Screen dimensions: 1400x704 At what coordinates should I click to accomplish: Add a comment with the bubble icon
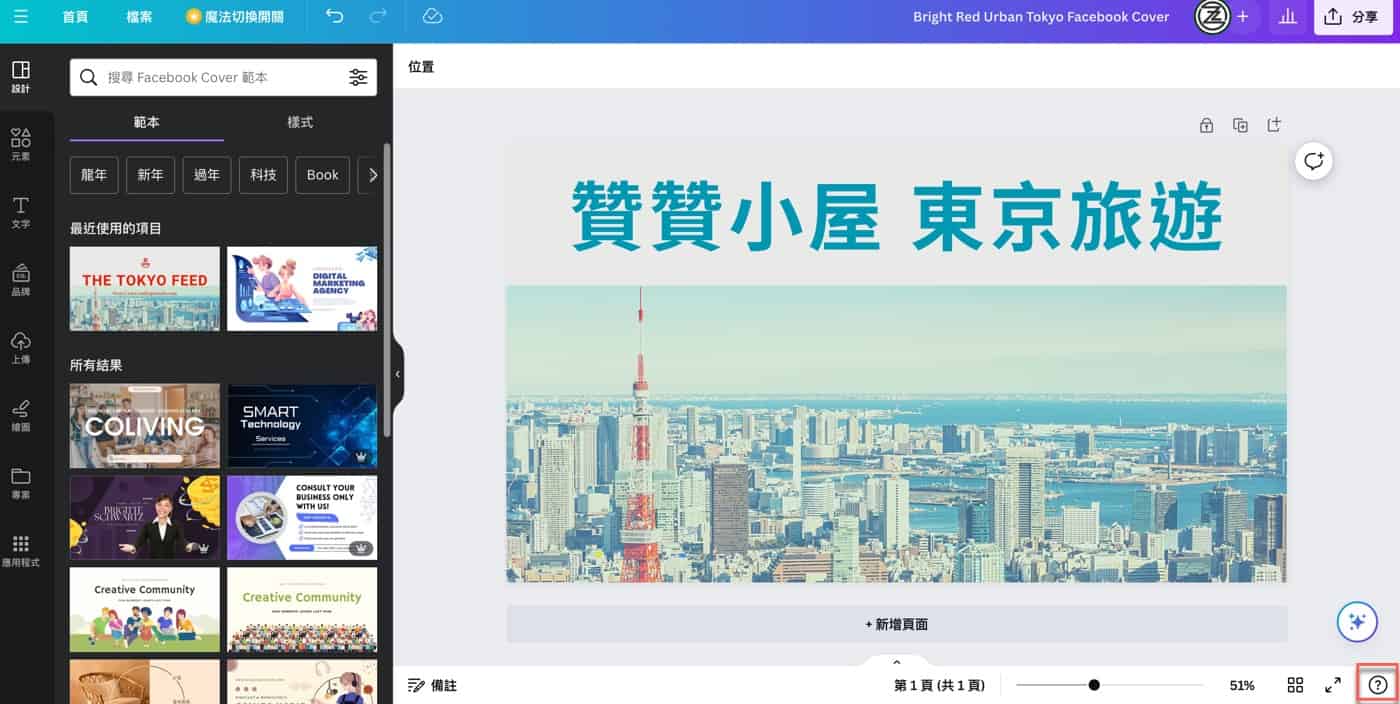click(1314, 161)
